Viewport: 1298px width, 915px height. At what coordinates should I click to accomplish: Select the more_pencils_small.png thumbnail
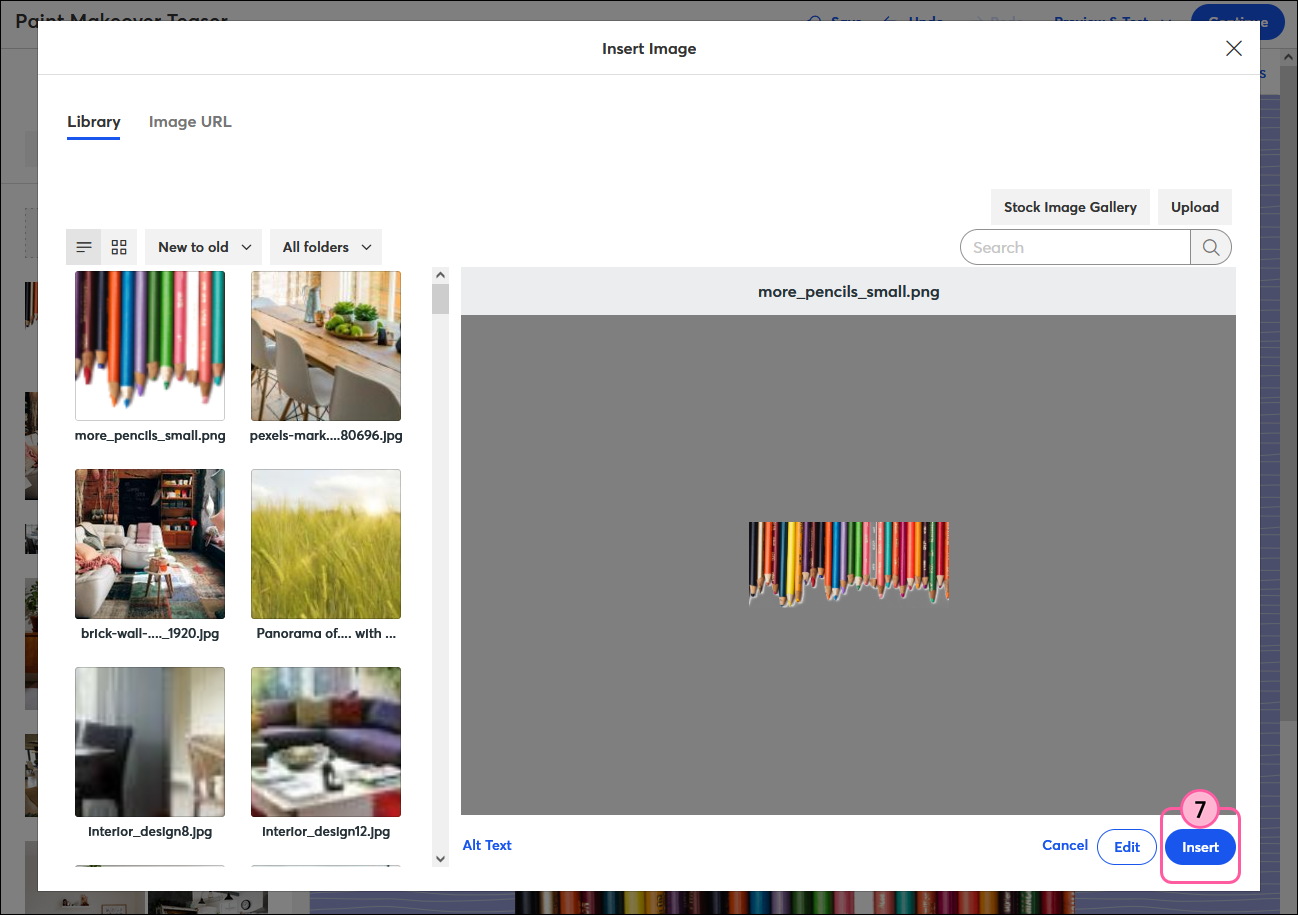[x=150, y=346]
